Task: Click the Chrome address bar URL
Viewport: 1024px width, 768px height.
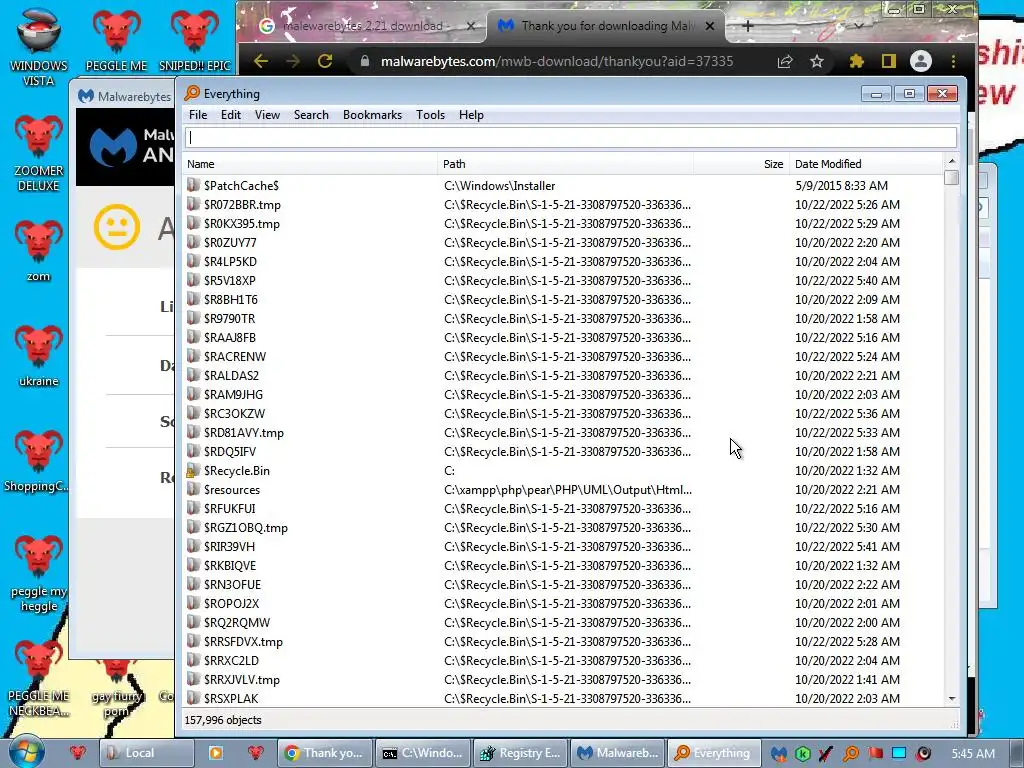Action: pyautogui.click(x=557, y=61)
